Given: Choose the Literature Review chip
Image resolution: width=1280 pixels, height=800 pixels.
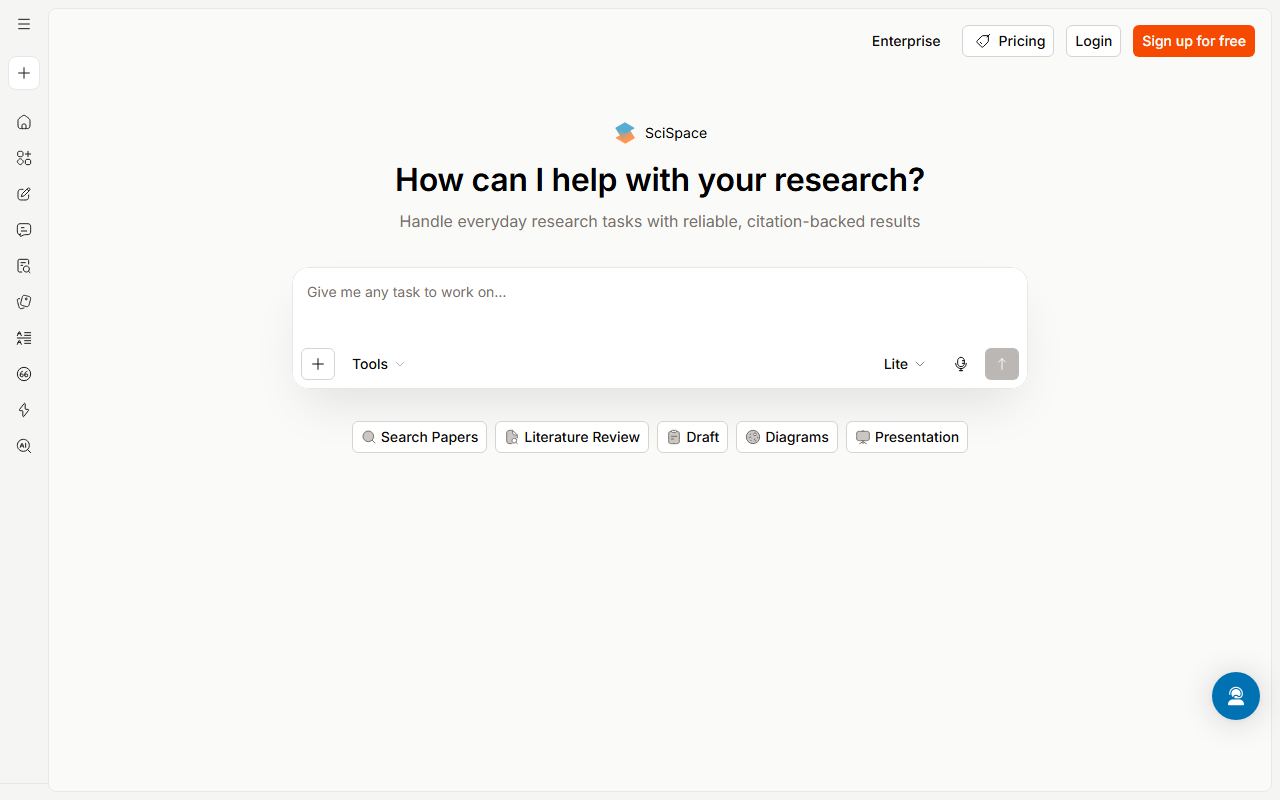Looking at the screenshot, I should [572, 437].
